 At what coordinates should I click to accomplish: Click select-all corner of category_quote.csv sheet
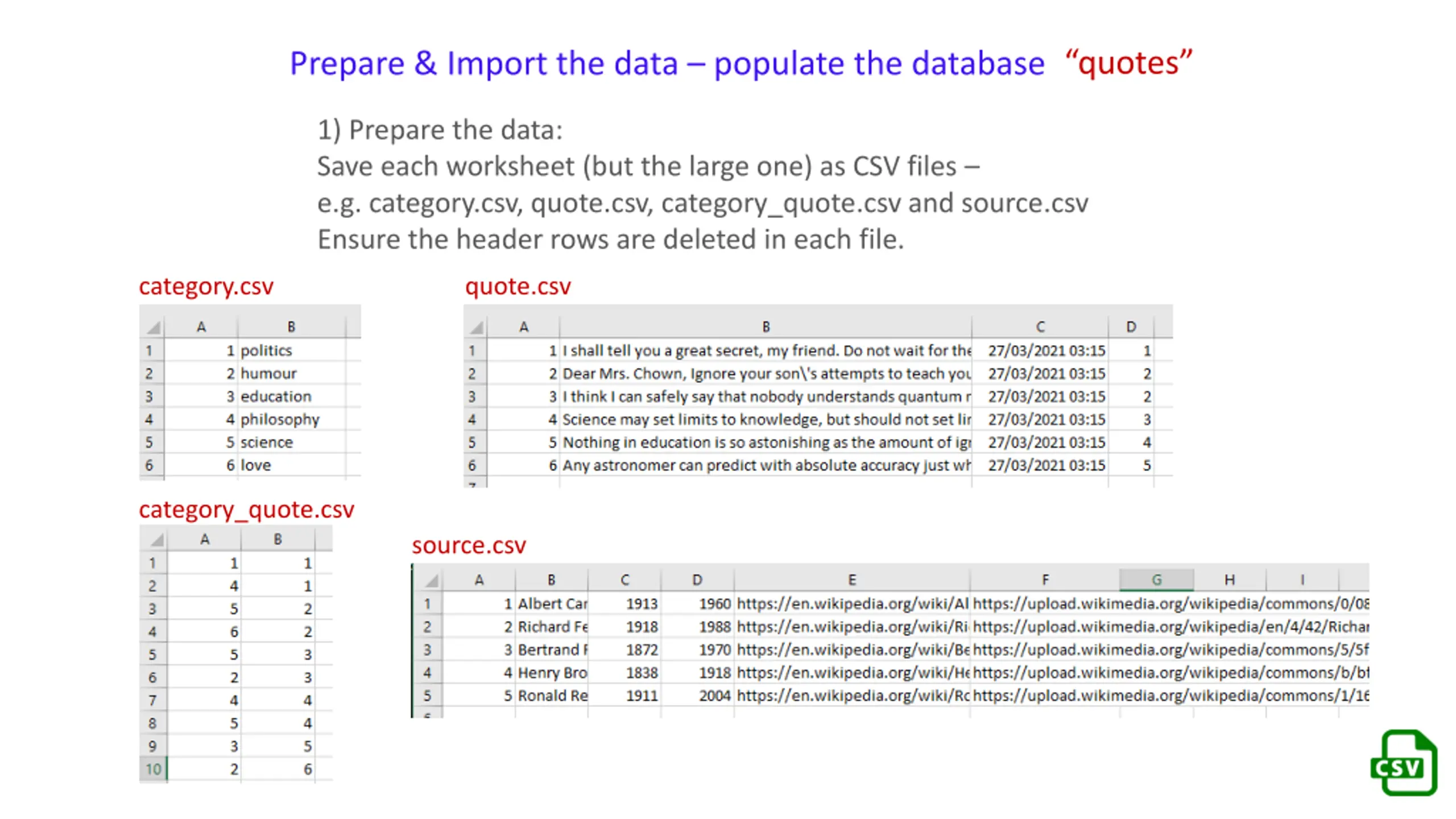[x=156, y=539]
